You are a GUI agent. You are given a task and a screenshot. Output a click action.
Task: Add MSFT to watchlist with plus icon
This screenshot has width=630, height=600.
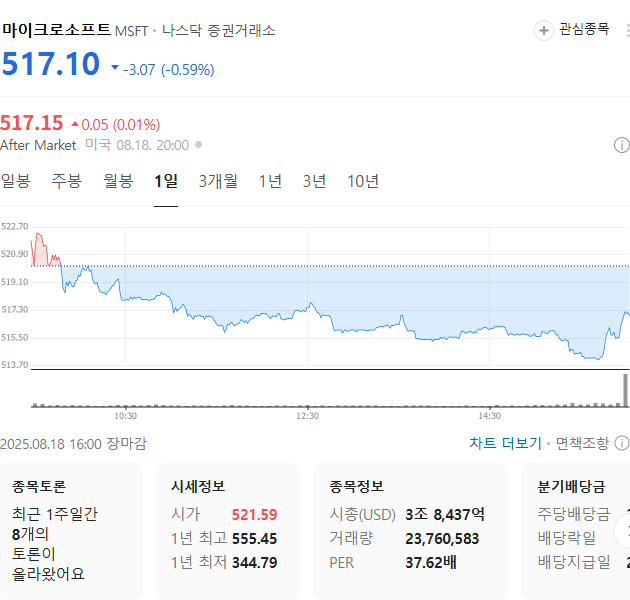tap(544, 31)
